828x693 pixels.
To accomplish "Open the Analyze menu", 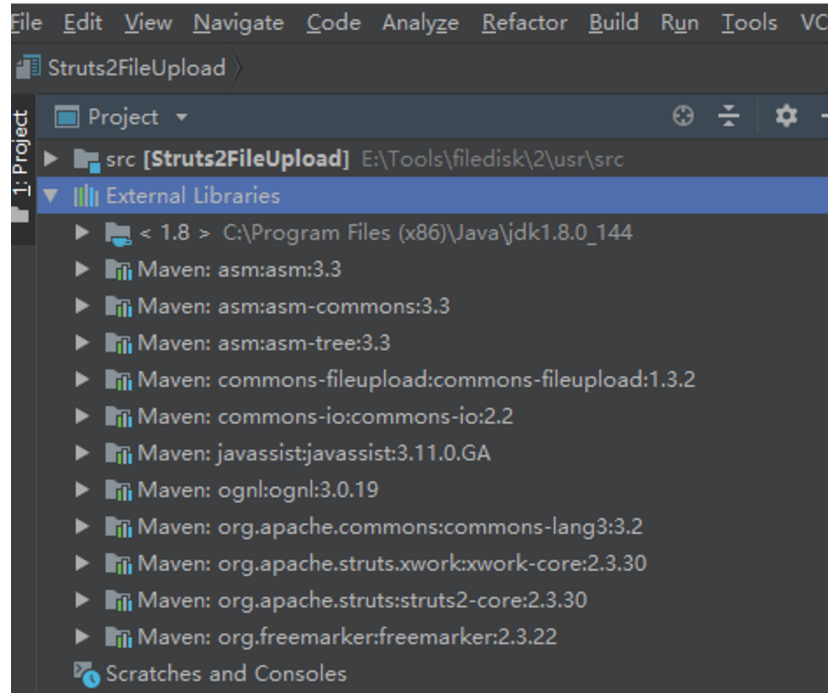I will [x=421, y=24].
